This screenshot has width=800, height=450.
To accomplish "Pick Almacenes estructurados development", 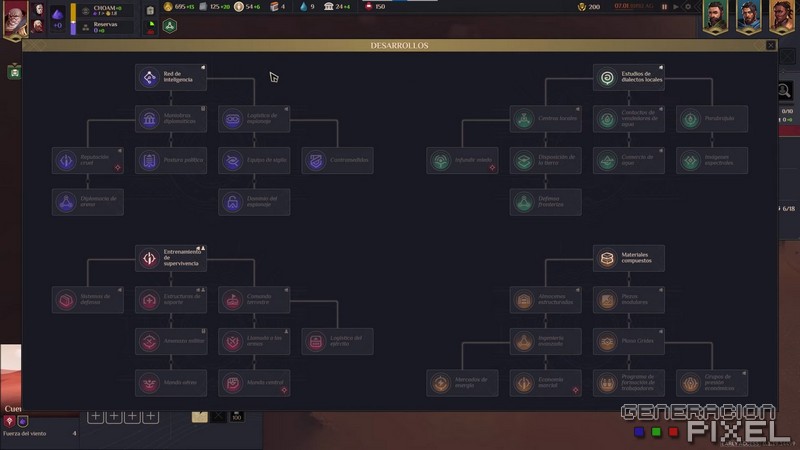I will [x=545, y=299].
